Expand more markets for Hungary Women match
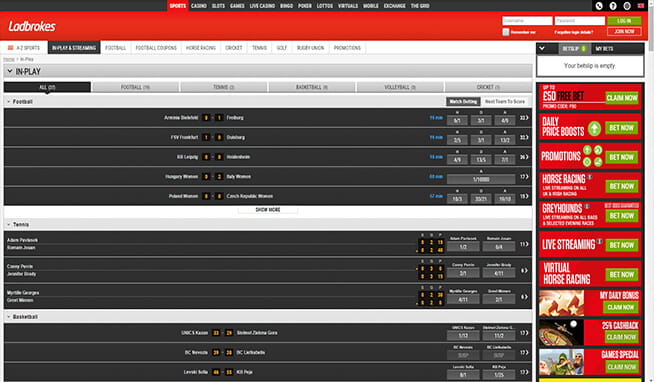The width and height of the screenshot is (654, 382). tap(524, 177)
